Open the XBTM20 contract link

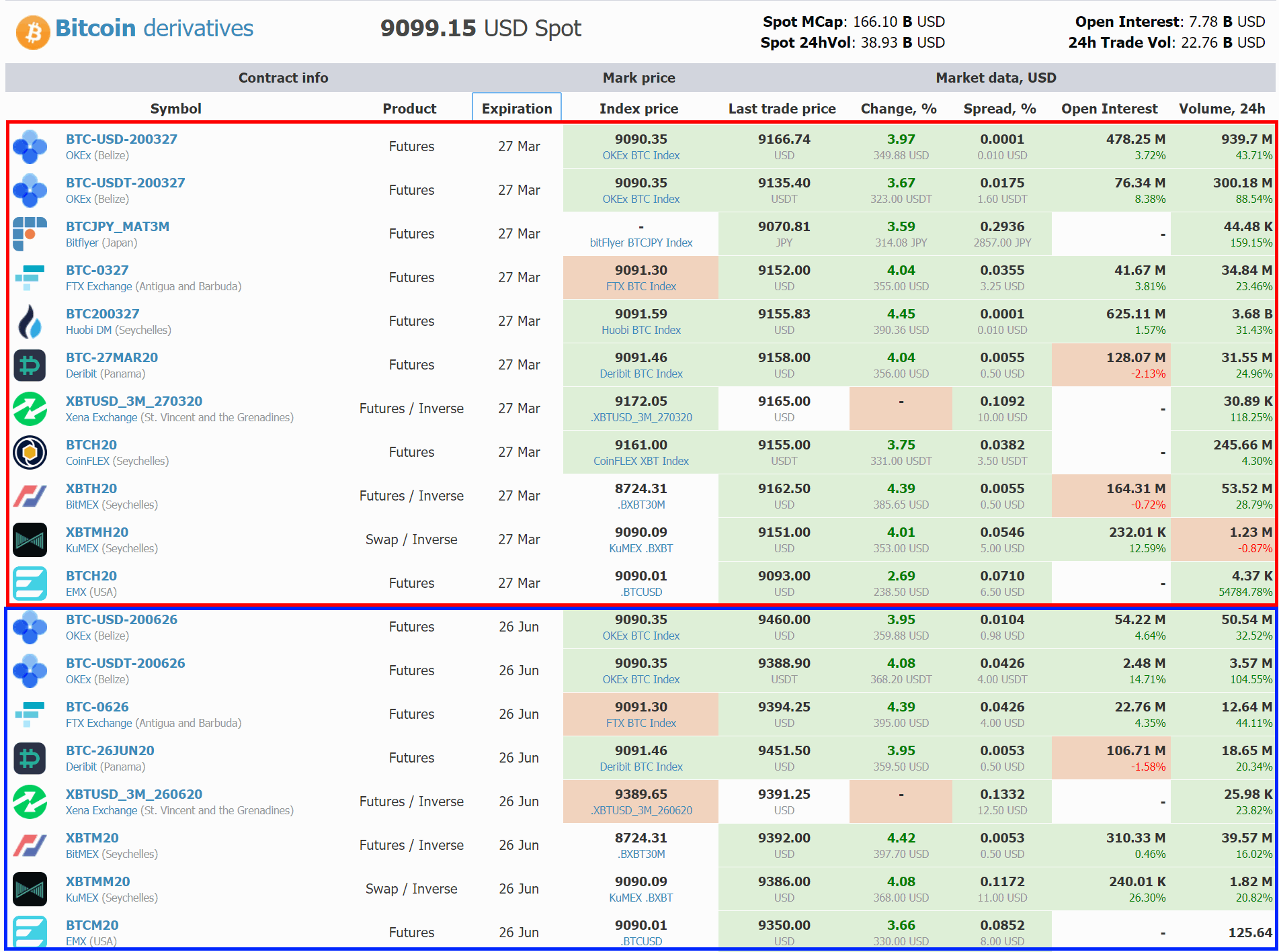92,838
